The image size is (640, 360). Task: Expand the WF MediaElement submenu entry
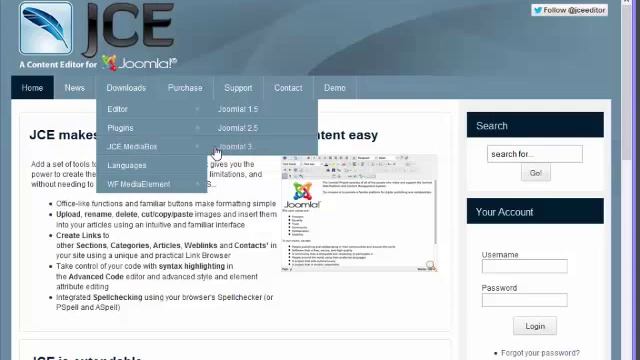[152, 184]
